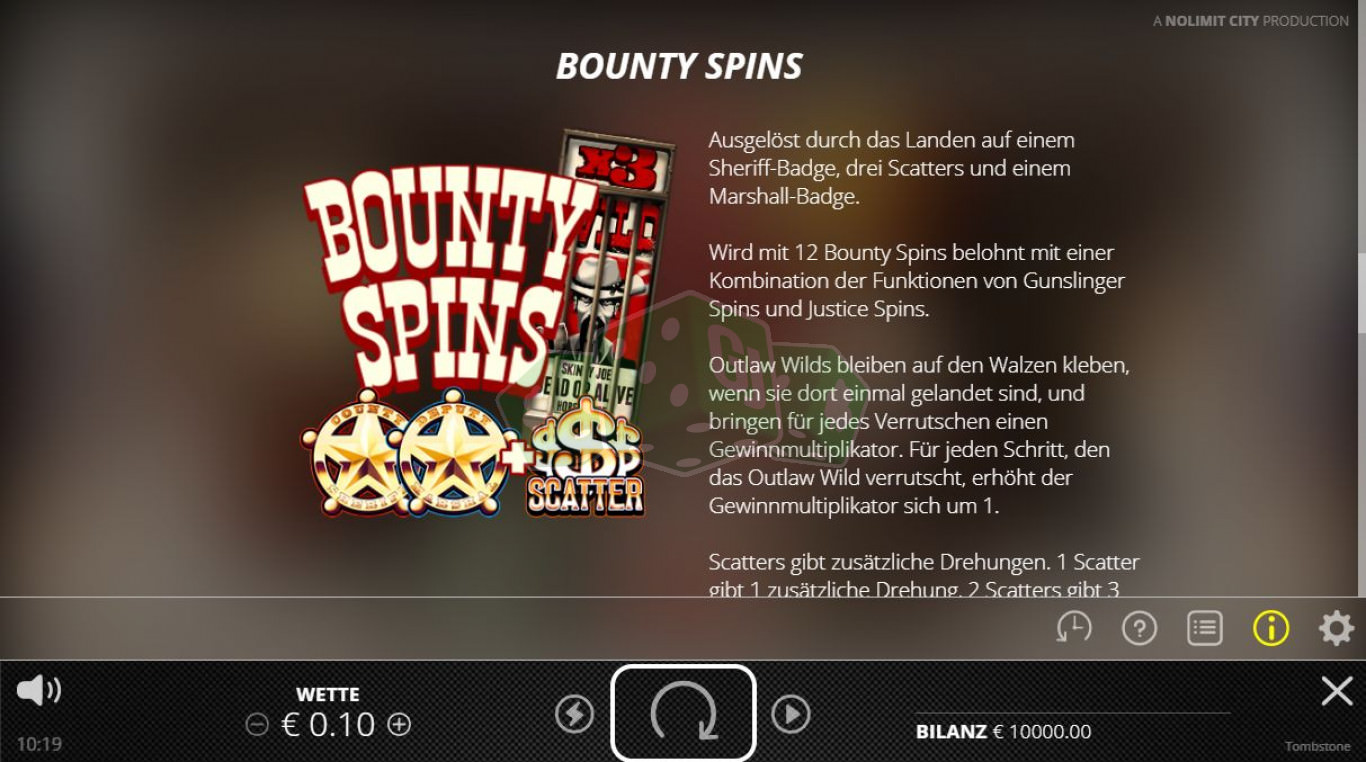Image resolution: width=1366 pixels, height=762 pixels.
Task: Open the paytable list icon
Action: click(x=1205, y=628)
